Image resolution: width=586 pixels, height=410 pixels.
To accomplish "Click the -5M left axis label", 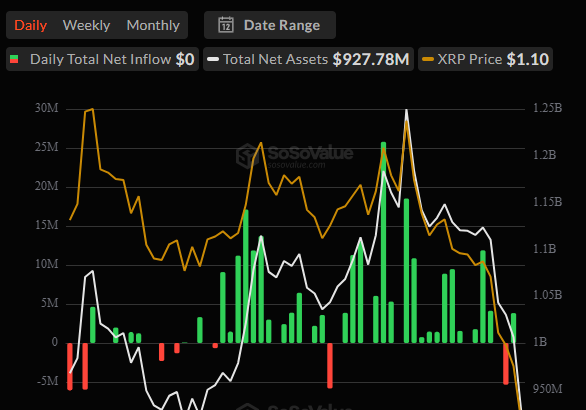I will [48, 381].
